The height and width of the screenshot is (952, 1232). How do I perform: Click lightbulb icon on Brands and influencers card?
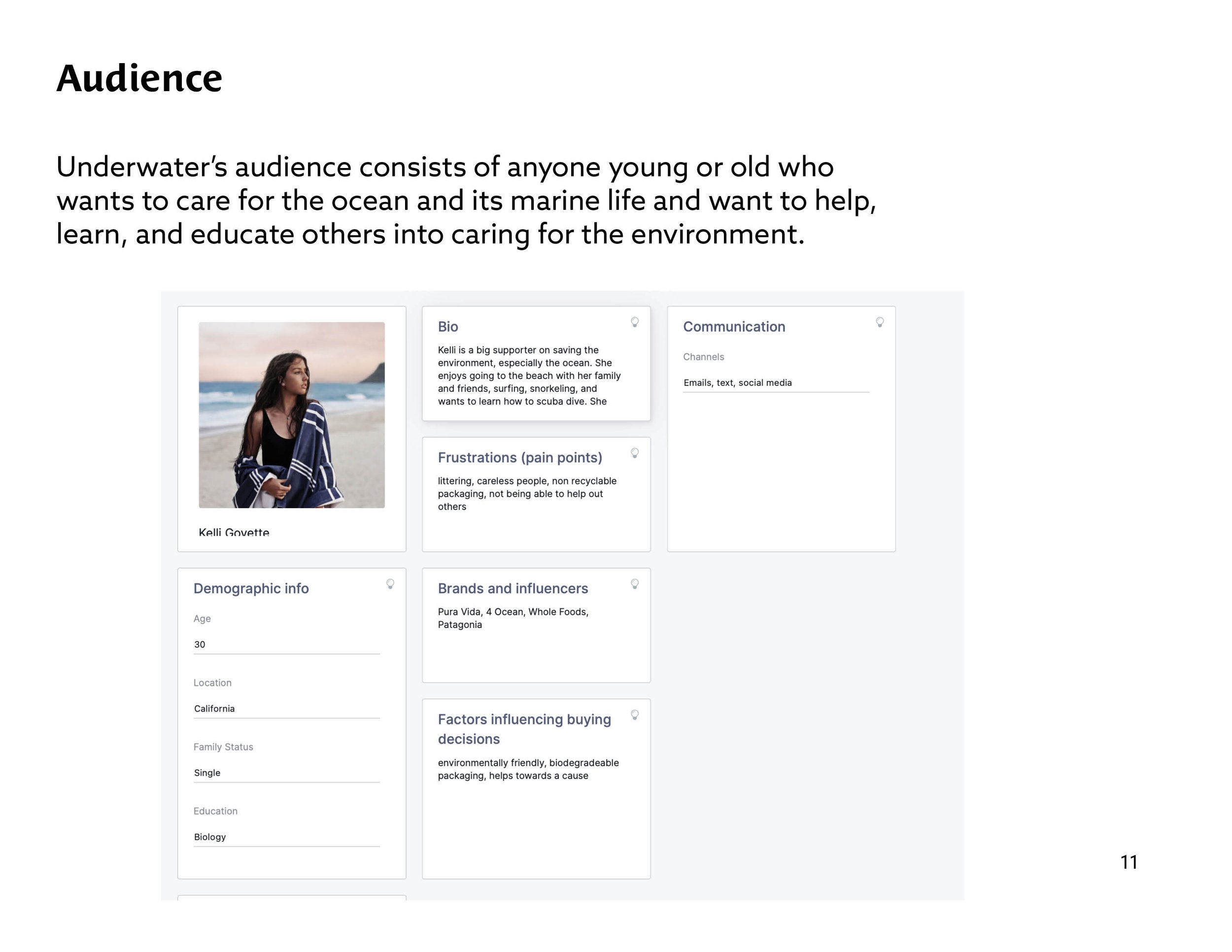click(x=635, y=584)
